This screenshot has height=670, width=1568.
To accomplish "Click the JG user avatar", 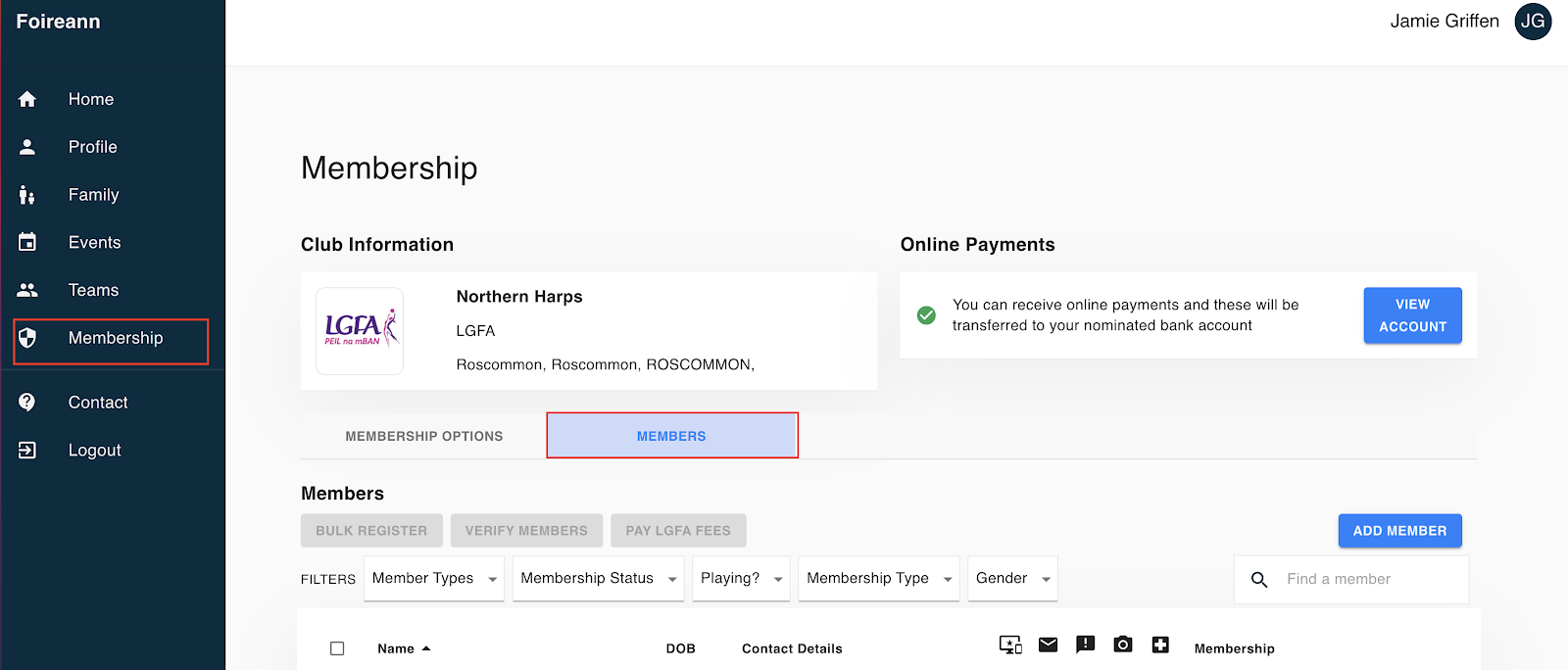I will [x=1533, y=22].
